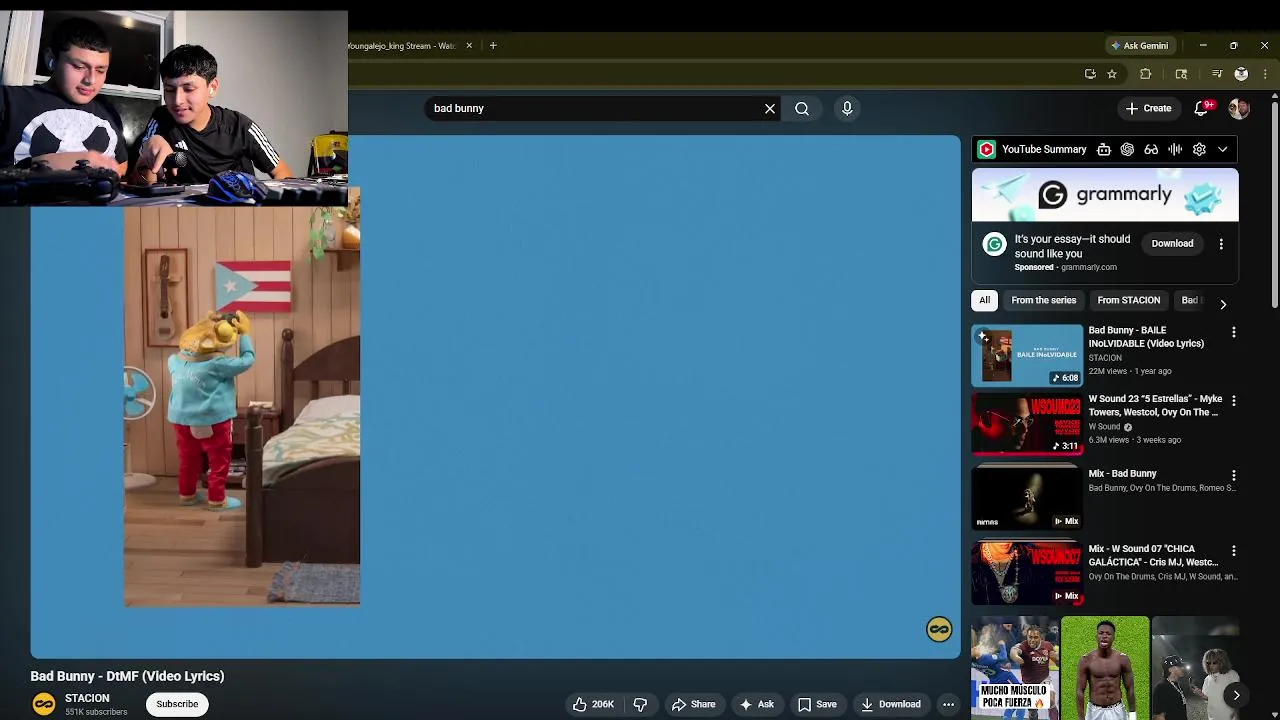Open STACION channel name link

(87, 698)
